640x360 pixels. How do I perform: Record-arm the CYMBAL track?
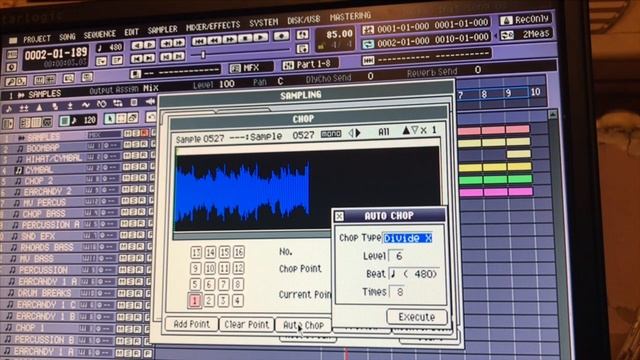pos(144,167)
